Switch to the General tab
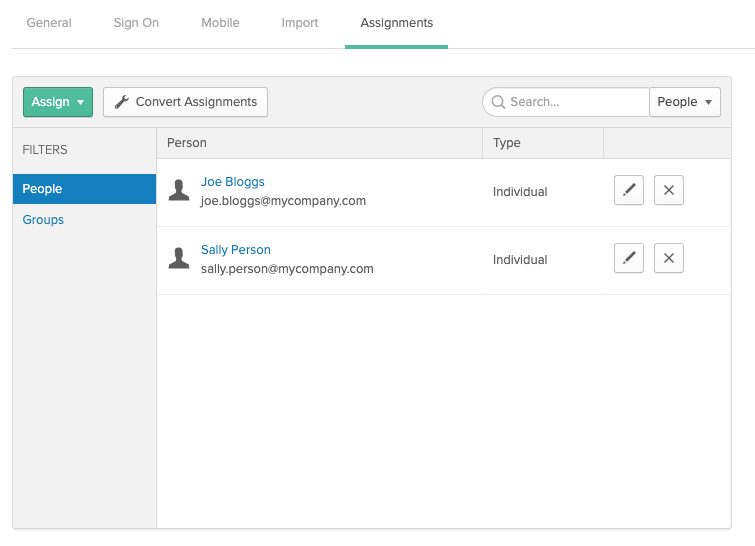The width and height of the screenshot is (755, 546). coord(49,23)
